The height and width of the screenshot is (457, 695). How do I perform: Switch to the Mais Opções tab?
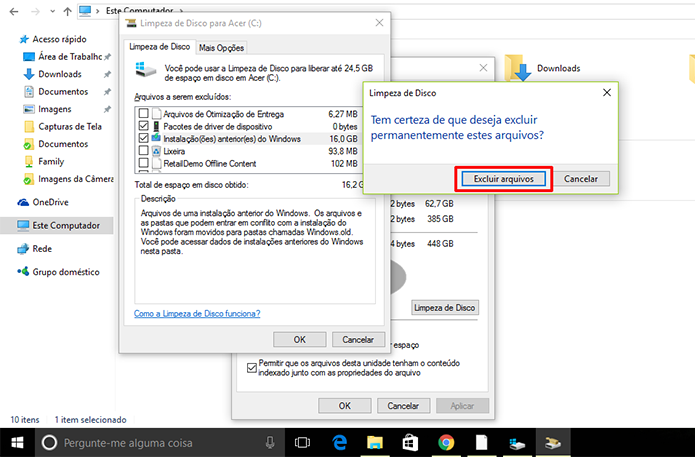221,47
